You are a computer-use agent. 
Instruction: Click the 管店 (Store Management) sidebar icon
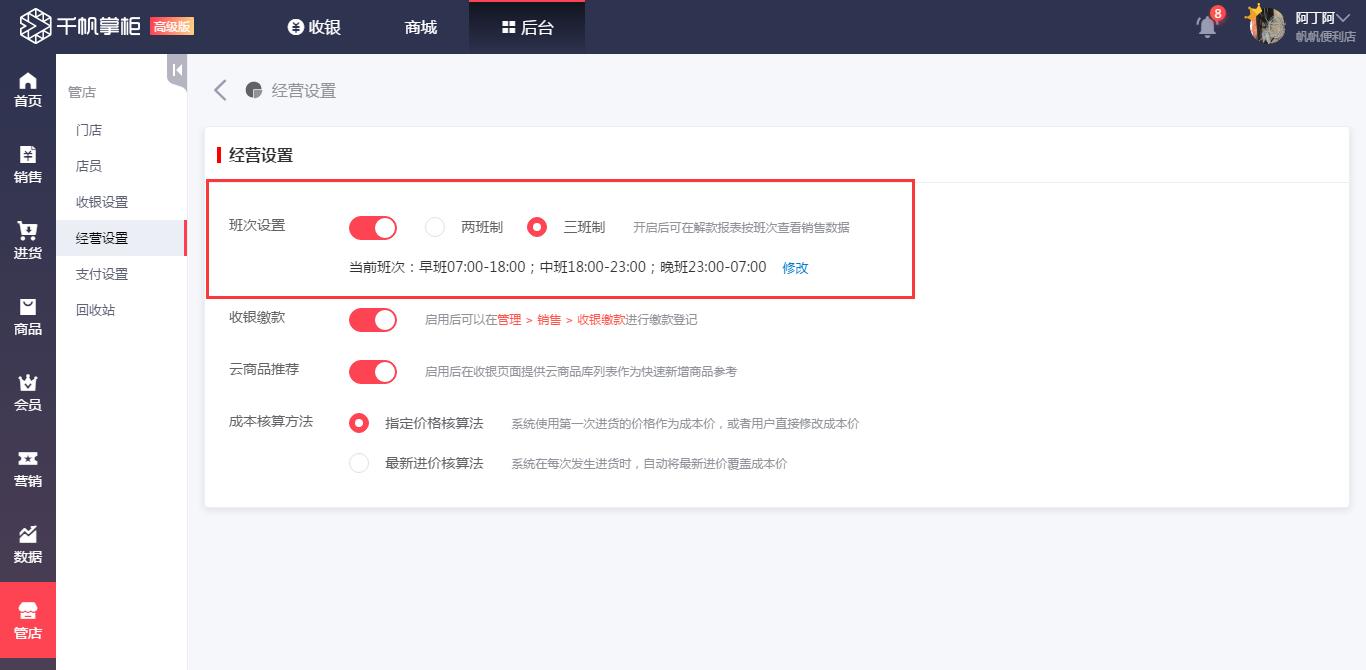(x=27, y=620)
